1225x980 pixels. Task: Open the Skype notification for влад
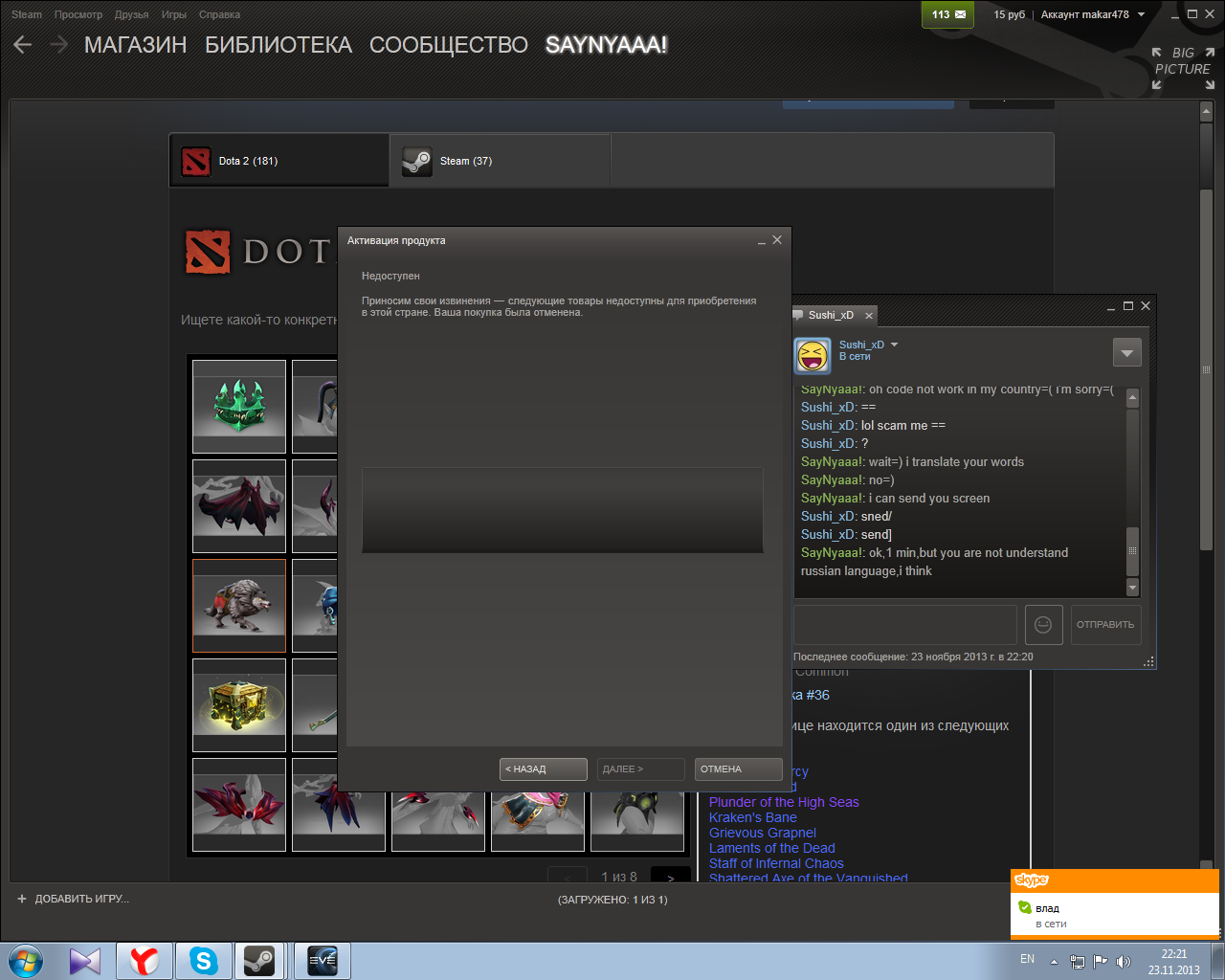(x=1115, y=904)
